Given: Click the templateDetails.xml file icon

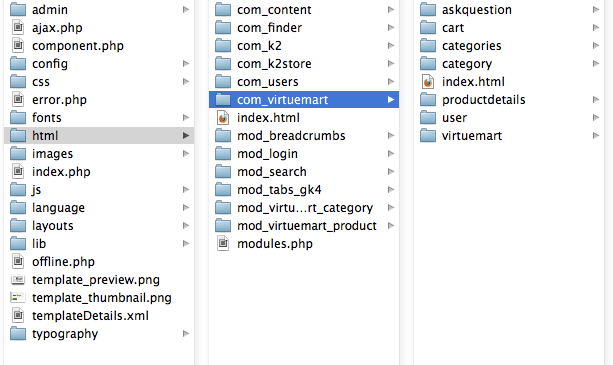Looking at the screenshot, I should click(x=18, y=316).
